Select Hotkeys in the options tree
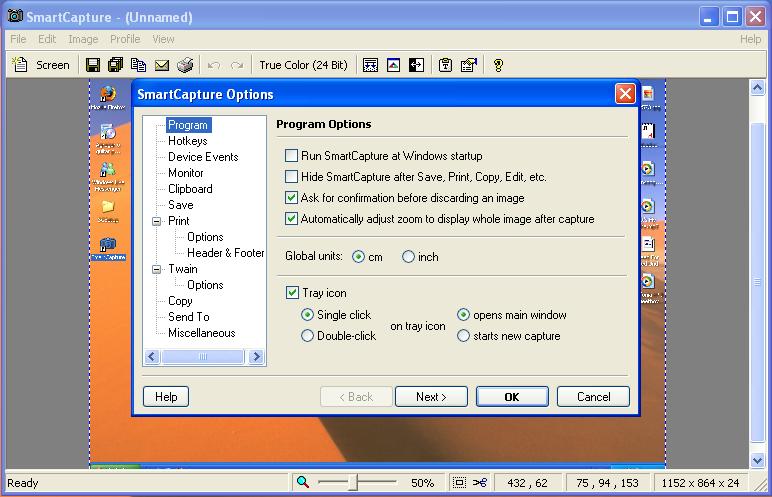Screen dimensions: 772x497 coord(188,141)
